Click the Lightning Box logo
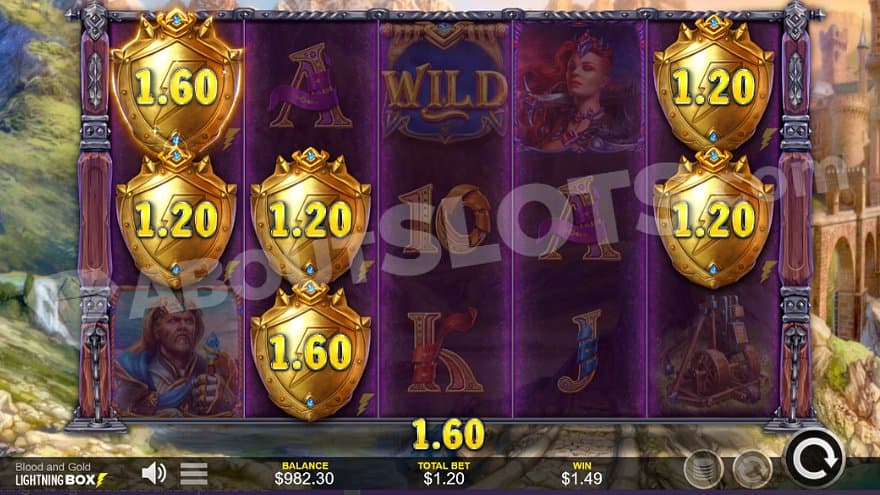The image size is (880, 495). tap(61, 480)
